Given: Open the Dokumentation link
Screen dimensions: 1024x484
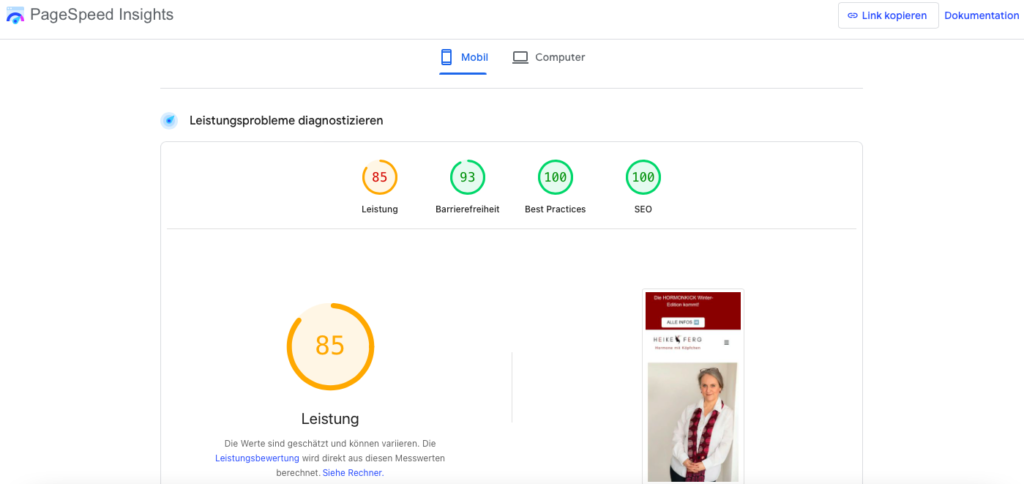Looking at the screenshot, I should tap(981, 15).
